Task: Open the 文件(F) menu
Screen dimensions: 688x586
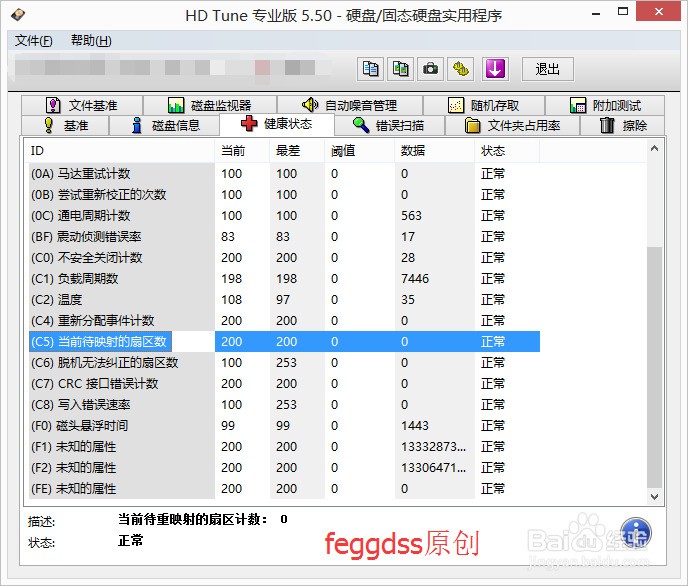Action: pyautogui.click(x=34, y=41)
